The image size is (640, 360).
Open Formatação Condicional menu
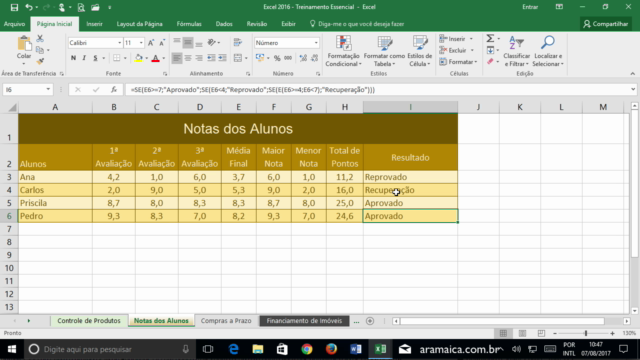[x=343, y=51]
